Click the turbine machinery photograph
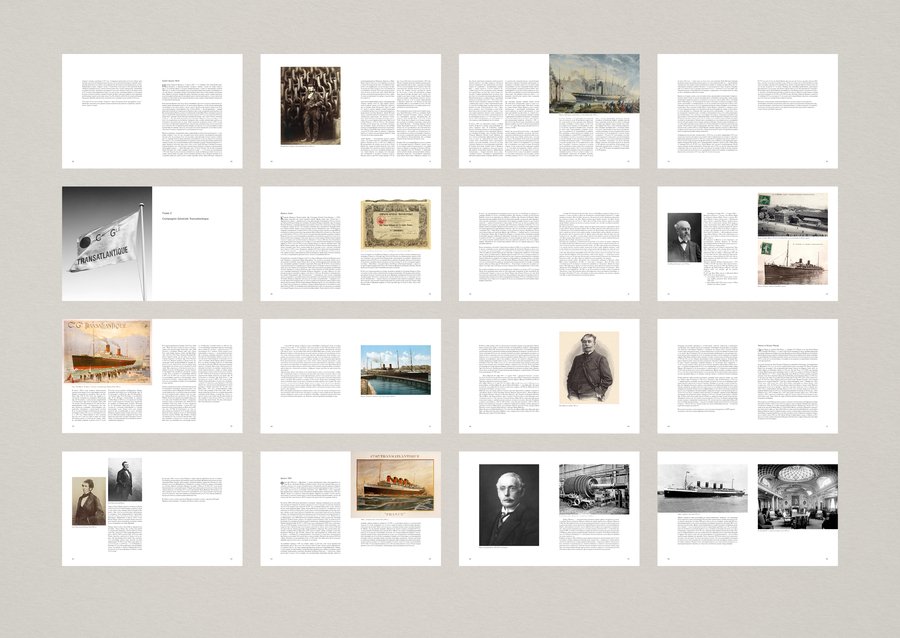The height and width of the screenshot is (638, 900). (x=594, y=489)
